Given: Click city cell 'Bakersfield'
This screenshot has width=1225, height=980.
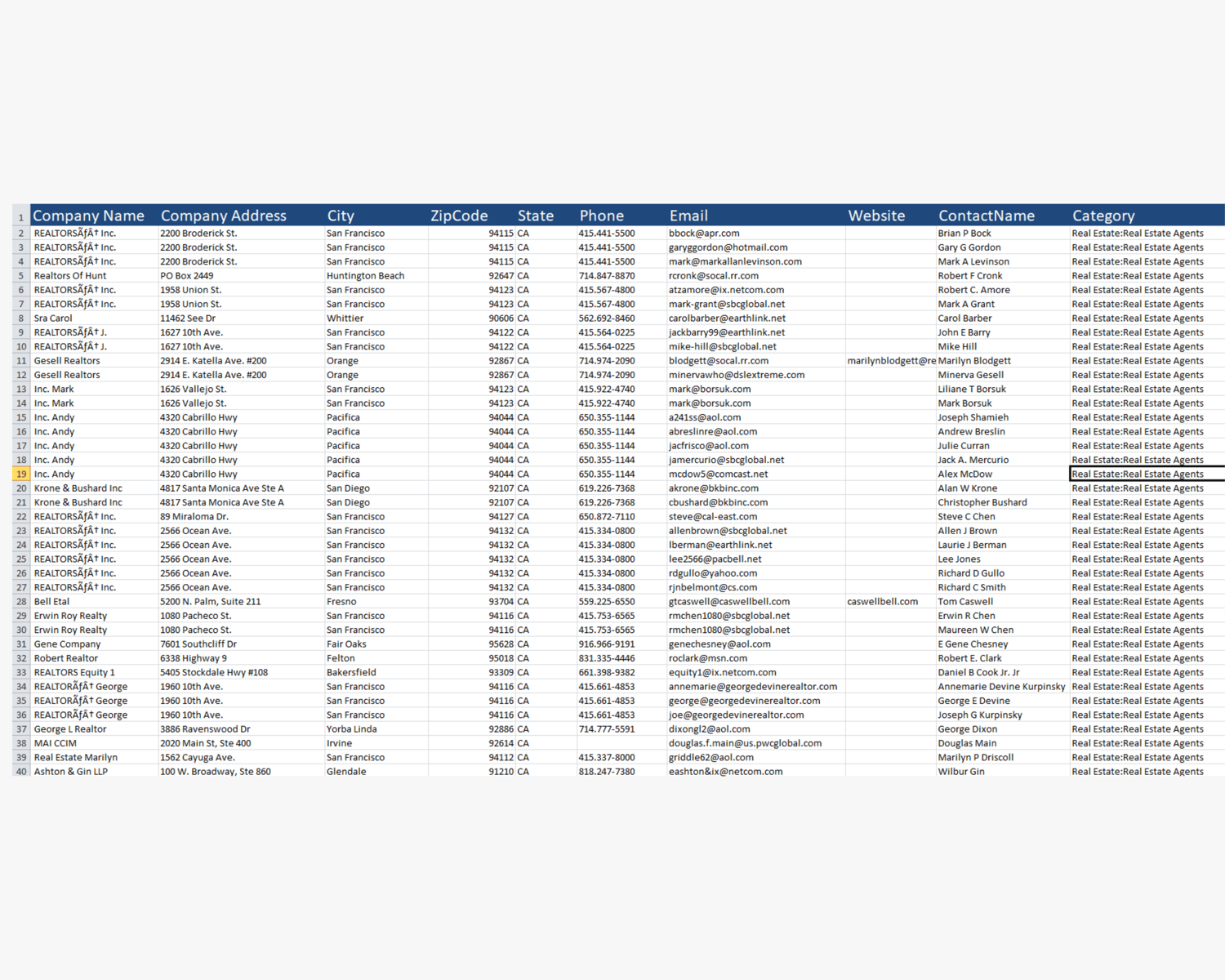Looking at the screenshot, I should tap(376, 672).
